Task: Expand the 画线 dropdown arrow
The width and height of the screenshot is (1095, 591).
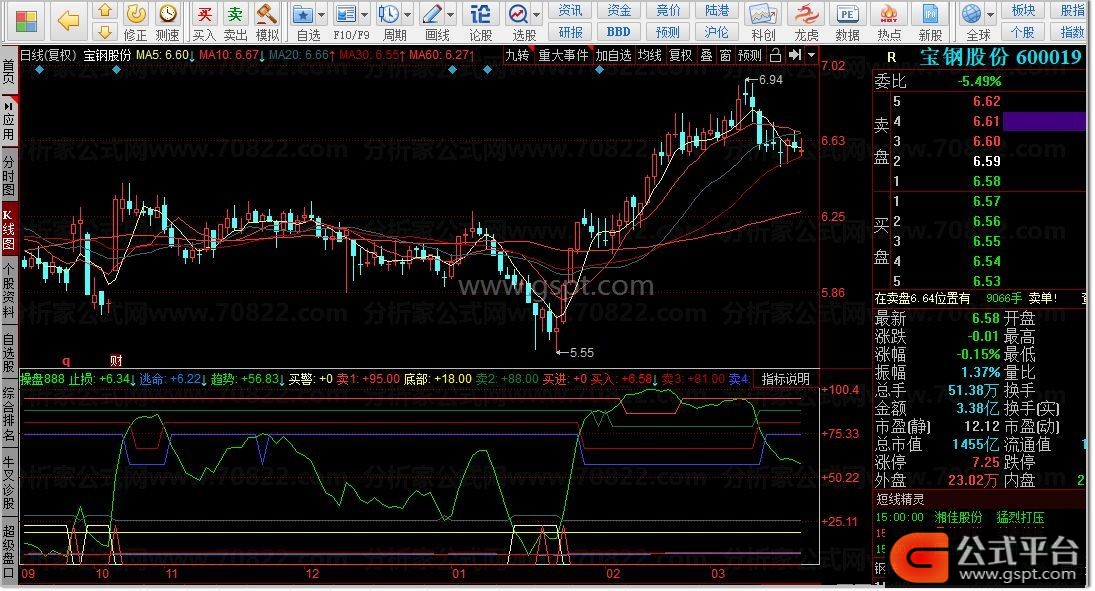Action: [x=450, y=15]
